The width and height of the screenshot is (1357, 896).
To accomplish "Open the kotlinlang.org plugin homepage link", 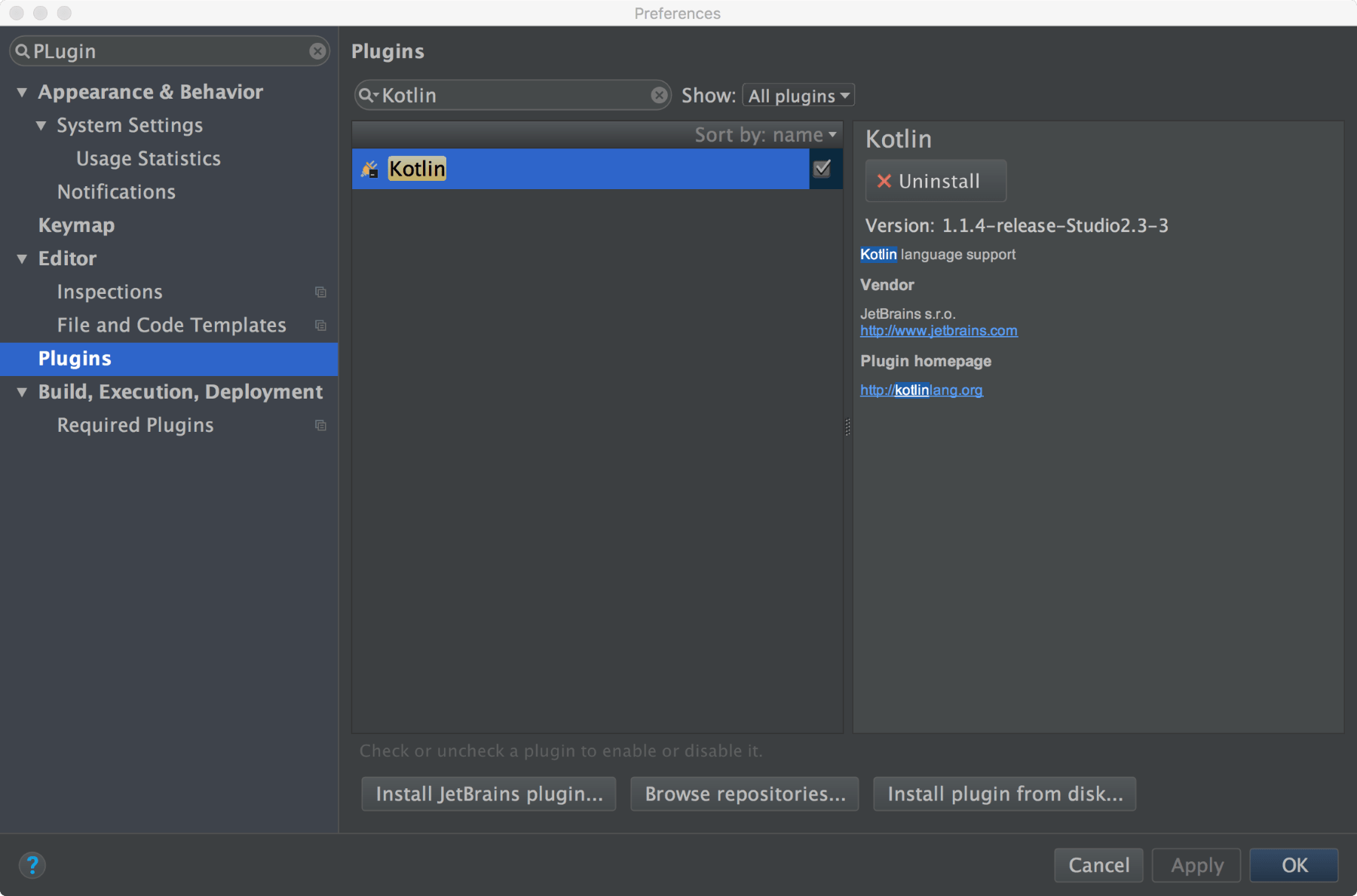I will [921, 390].
